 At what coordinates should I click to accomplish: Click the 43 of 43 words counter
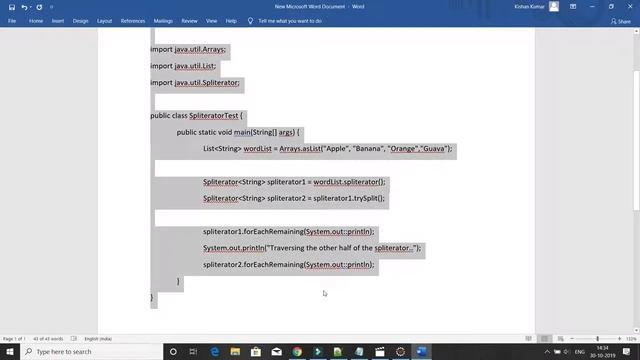[48, 339]
